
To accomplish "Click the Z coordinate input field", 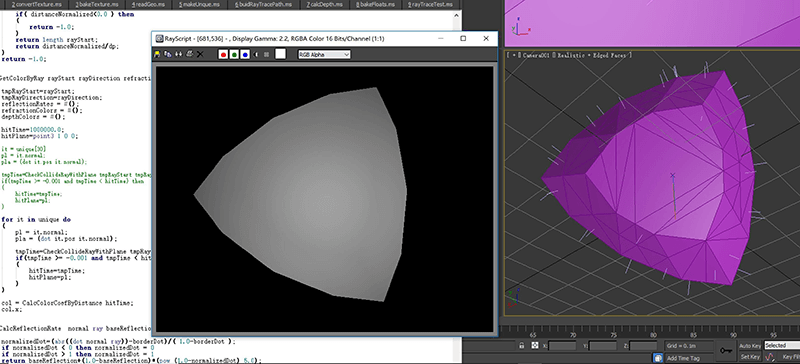I will [x=643, y=346].
